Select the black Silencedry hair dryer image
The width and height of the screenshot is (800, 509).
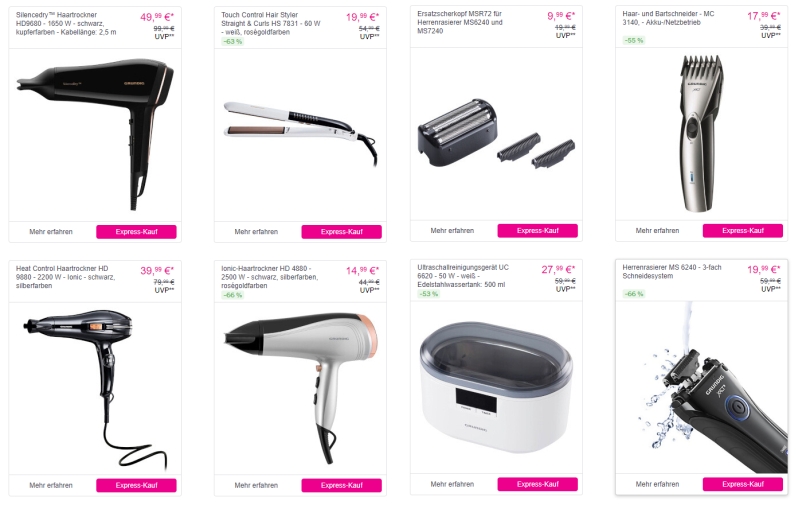tap(95, 134)
